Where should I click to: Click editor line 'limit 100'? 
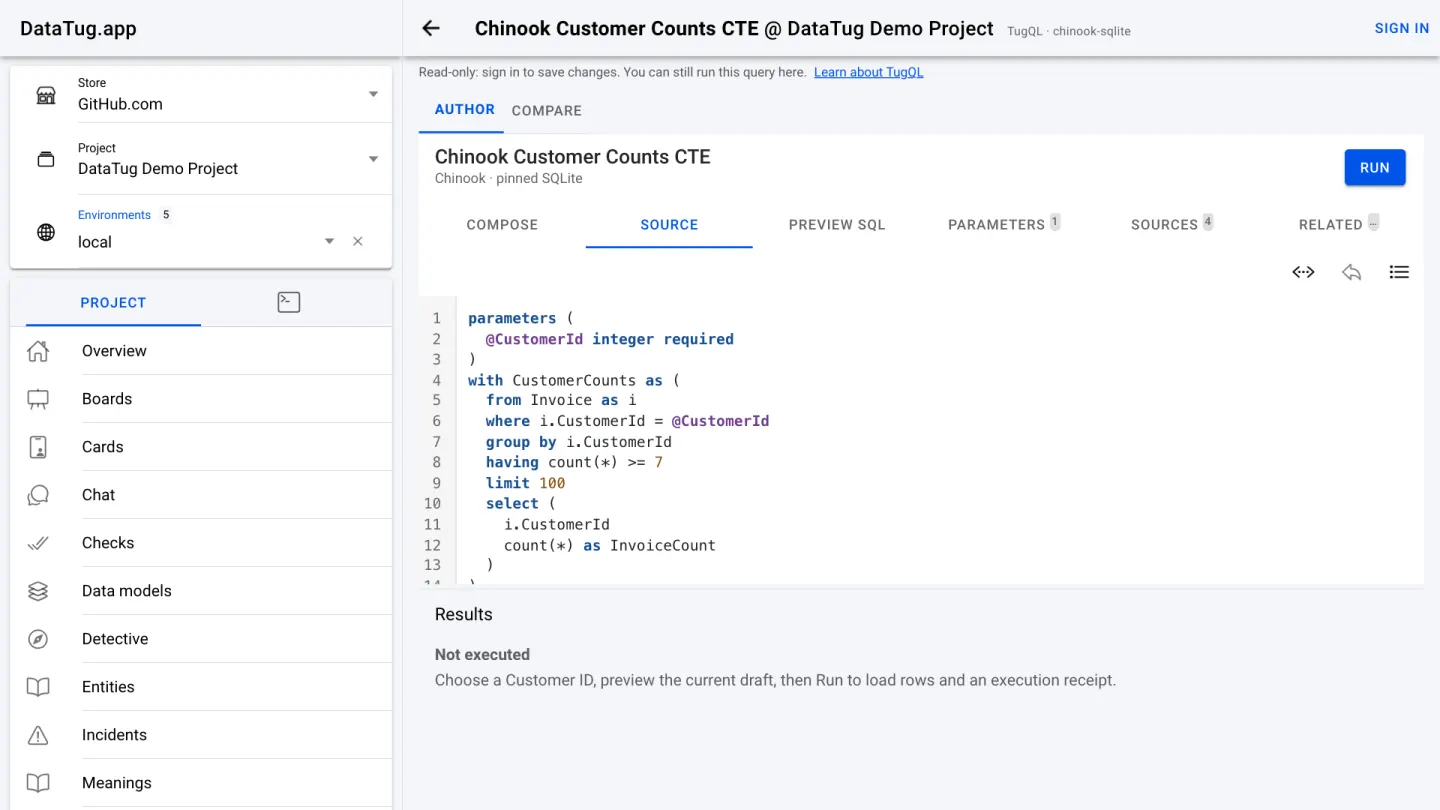[525, 483]
